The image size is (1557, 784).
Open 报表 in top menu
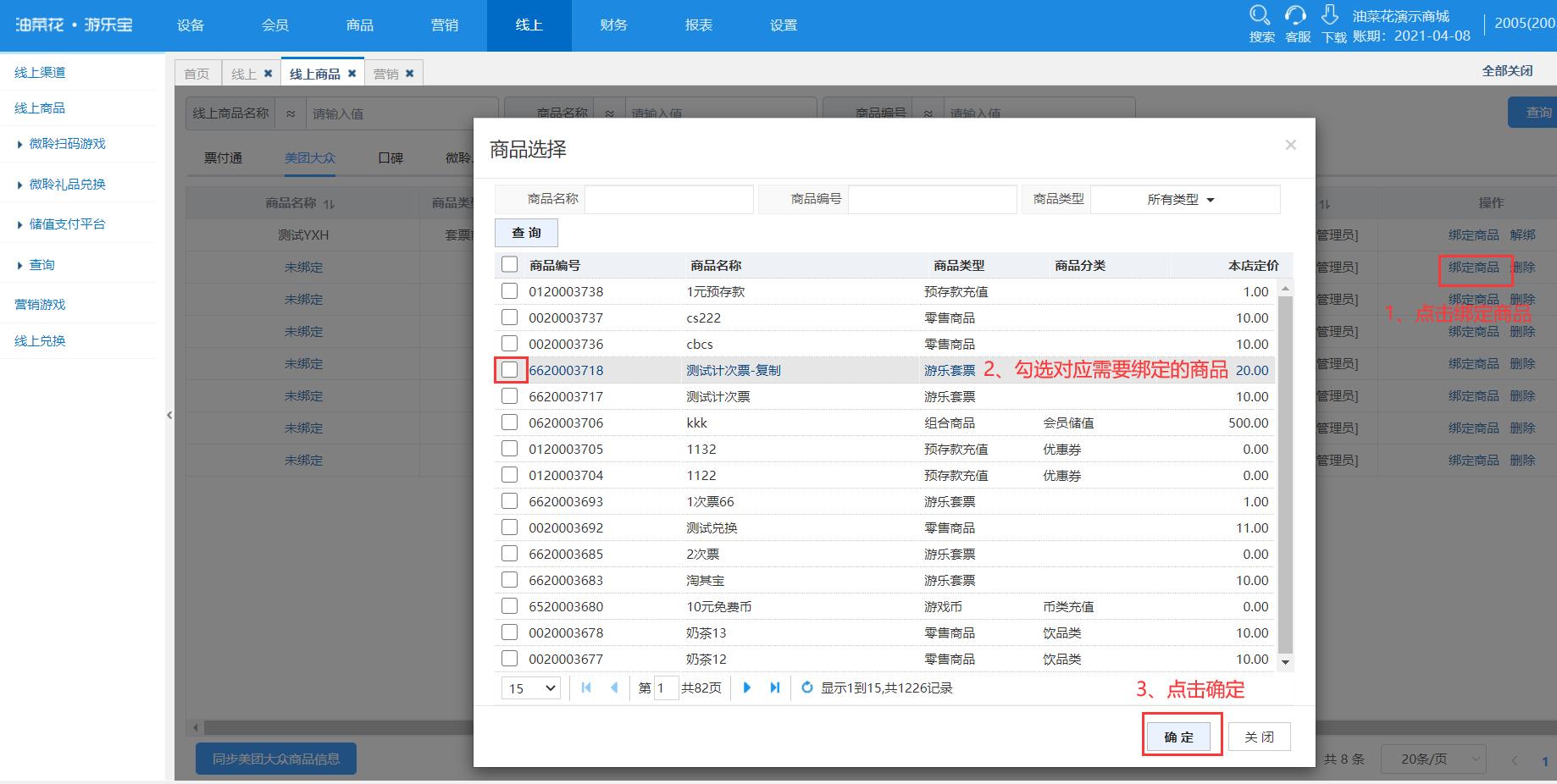pos(699,25)
